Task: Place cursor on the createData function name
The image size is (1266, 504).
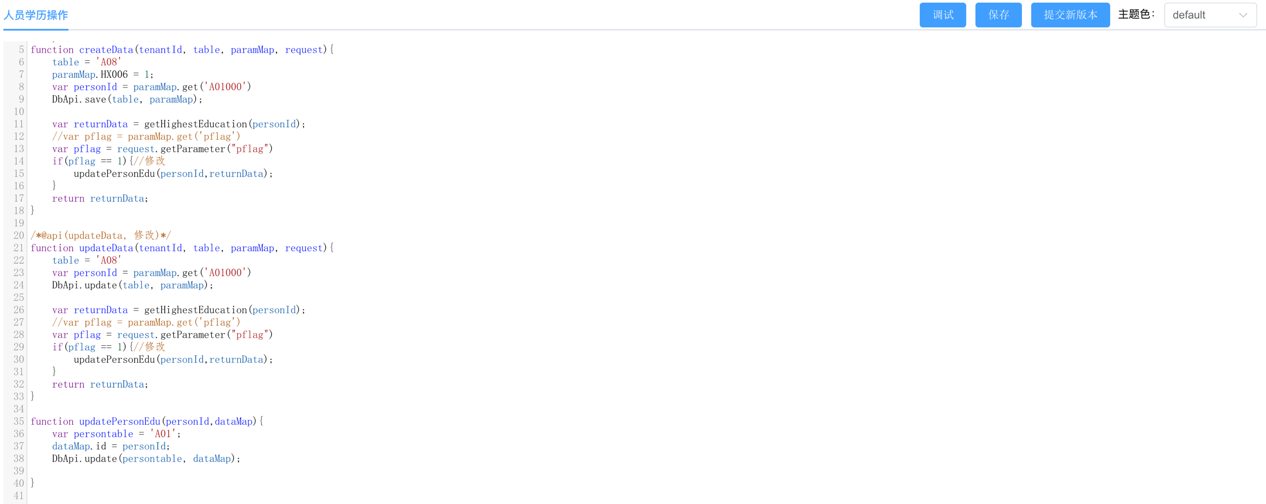Action: [x=106, y=50]
